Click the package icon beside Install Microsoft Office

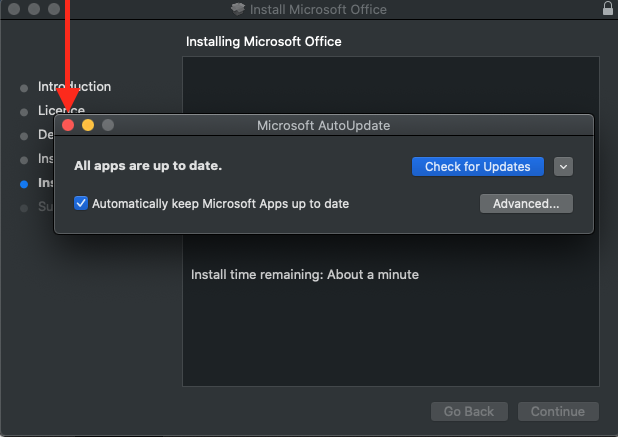[236, 10]
